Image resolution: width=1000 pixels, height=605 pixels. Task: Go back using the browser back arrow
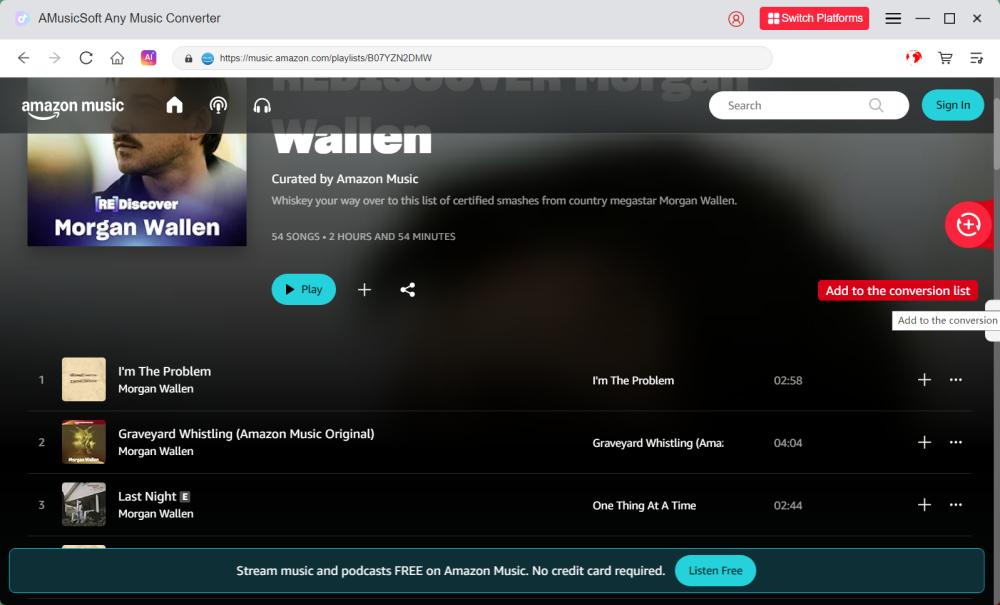coord(24,58)
